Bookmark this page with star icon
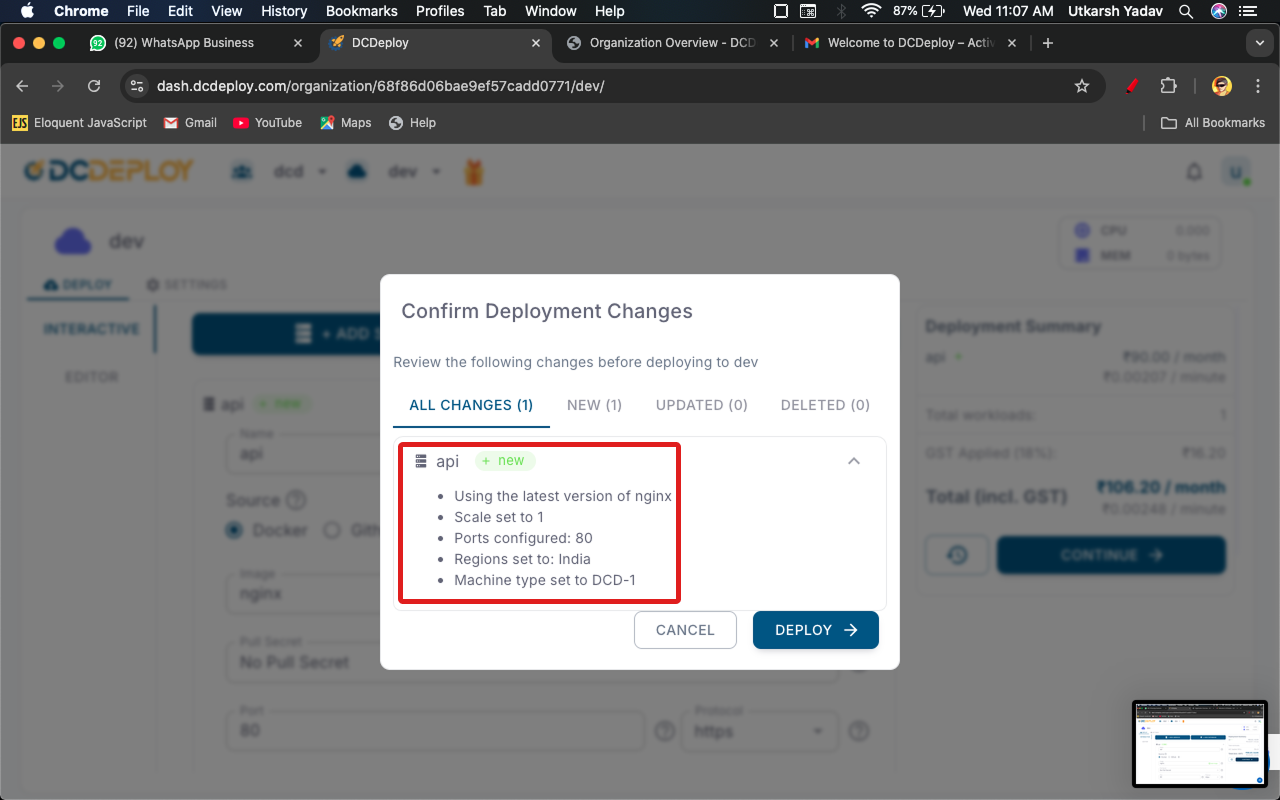The height and width of the screenshot is (800, 1280). [1082, 86]
